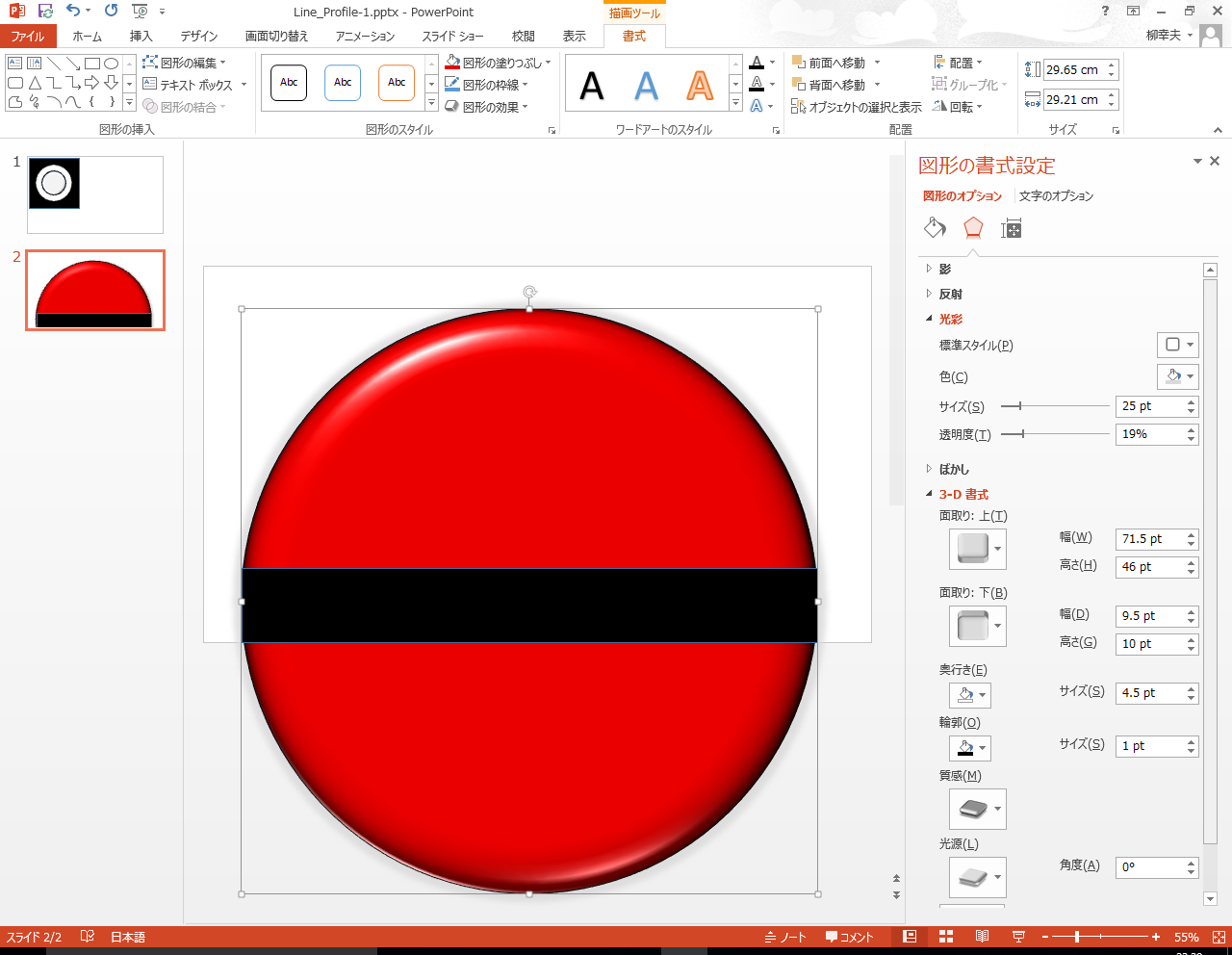Open the 奥行き depth color picker
Image resolution: width=1232 pixels, height=955 pixels.
tap(970, 695)
